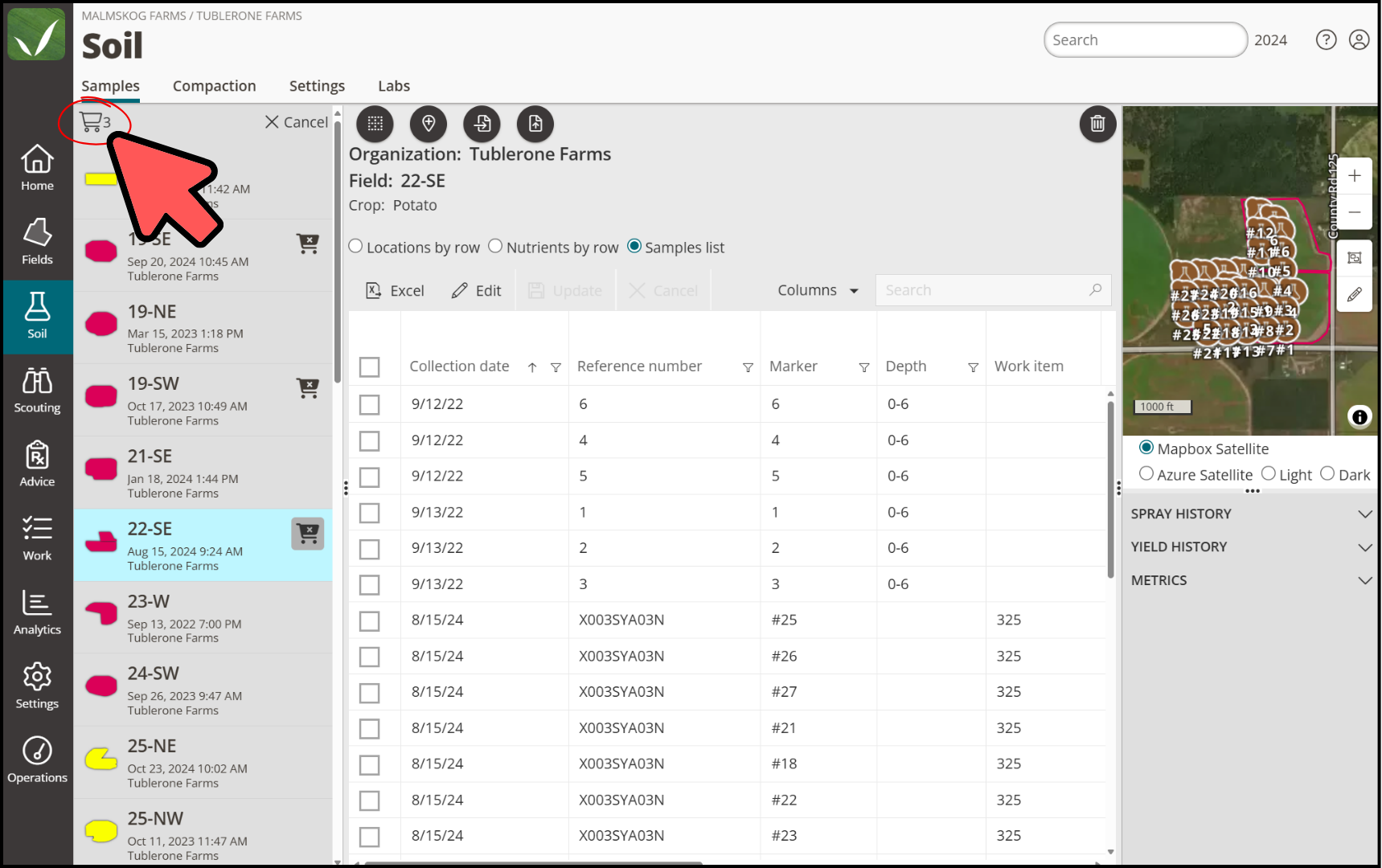Viewport: 1382px width, 868px height.
Task: Click the location pin toolbar icon
Action: coord(429,124)
